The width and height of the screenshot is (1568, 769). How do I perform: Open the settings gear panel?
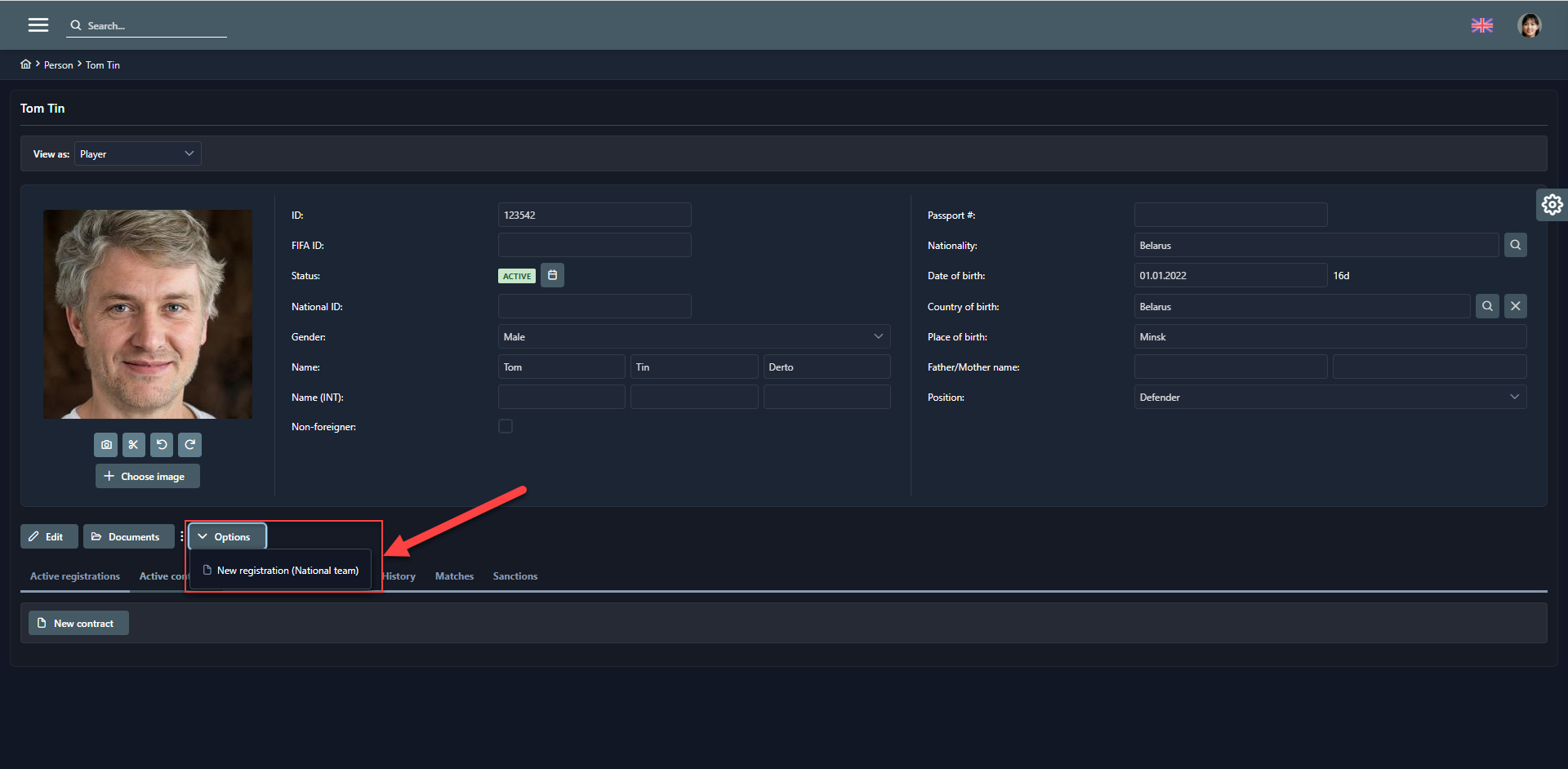click(x=1552, y=204)
